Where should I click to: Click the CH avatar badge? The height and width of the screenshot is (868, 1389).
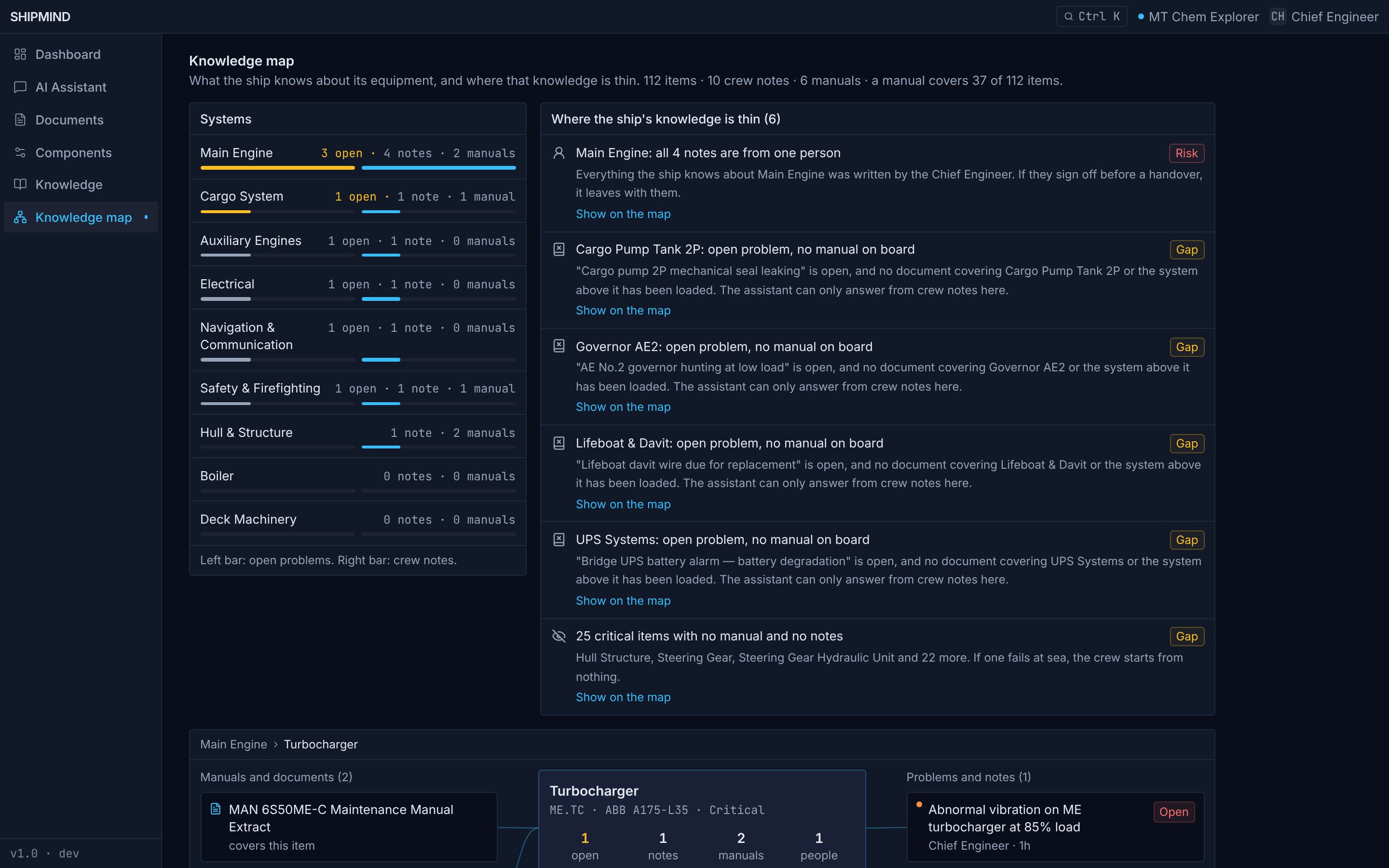(x=1278, y=17)
